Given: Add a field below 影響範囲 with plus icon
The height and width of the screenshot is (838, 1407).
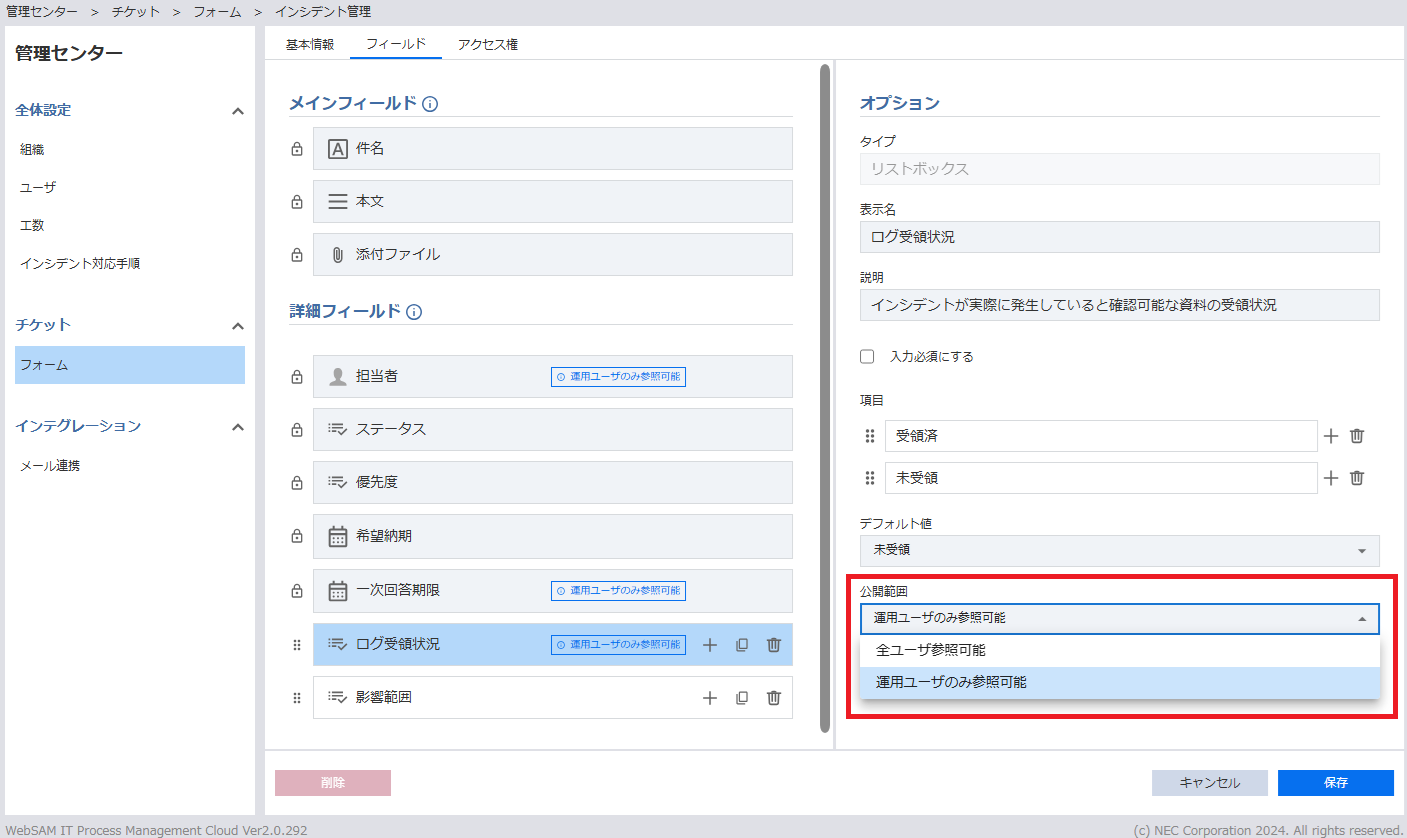Looking at the screenshot, I should [x=710, y=698].
